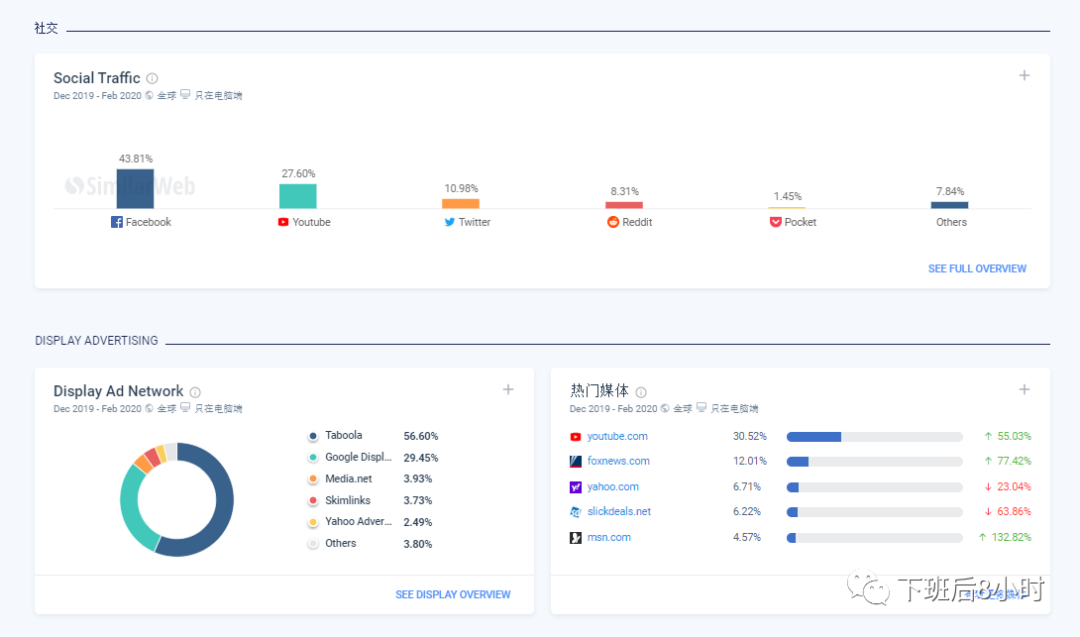The height and width of the screenshot is (637, 1080).
Task: Click the Facebook icon under the bar chart
Action: click(117, 222)
